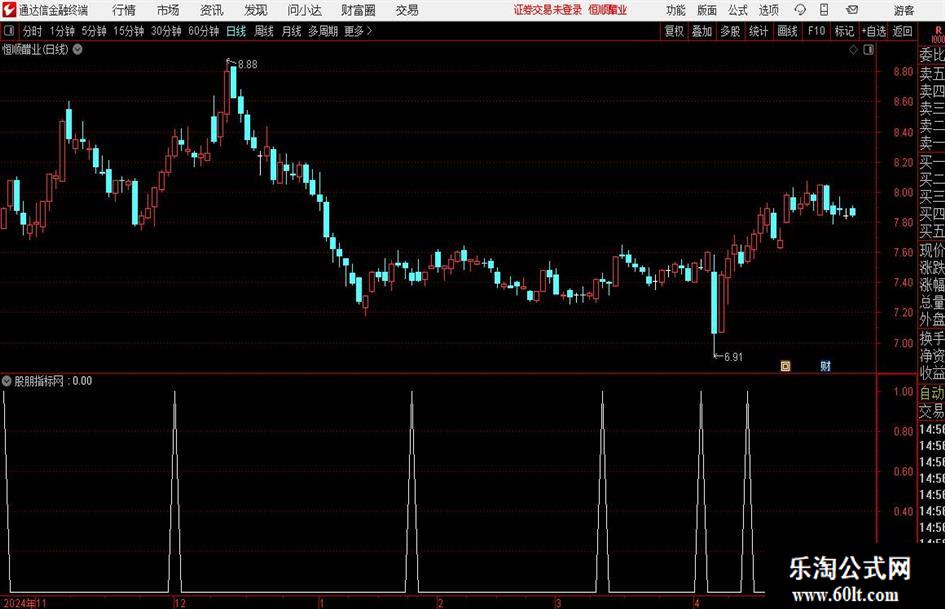Open the 资讯 menu
This screenshot has height=609, width=945.
point(212,10)
